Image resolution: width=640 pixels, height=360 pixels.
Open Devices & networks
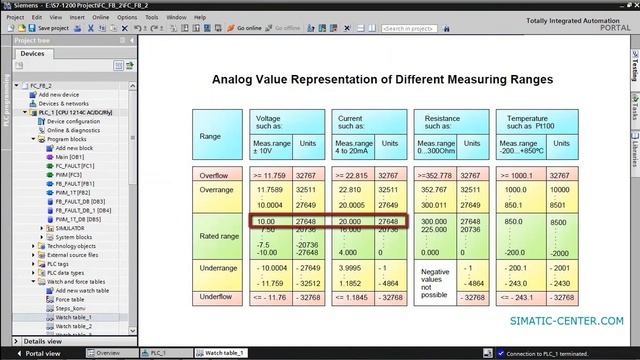[x=63, y=104]
